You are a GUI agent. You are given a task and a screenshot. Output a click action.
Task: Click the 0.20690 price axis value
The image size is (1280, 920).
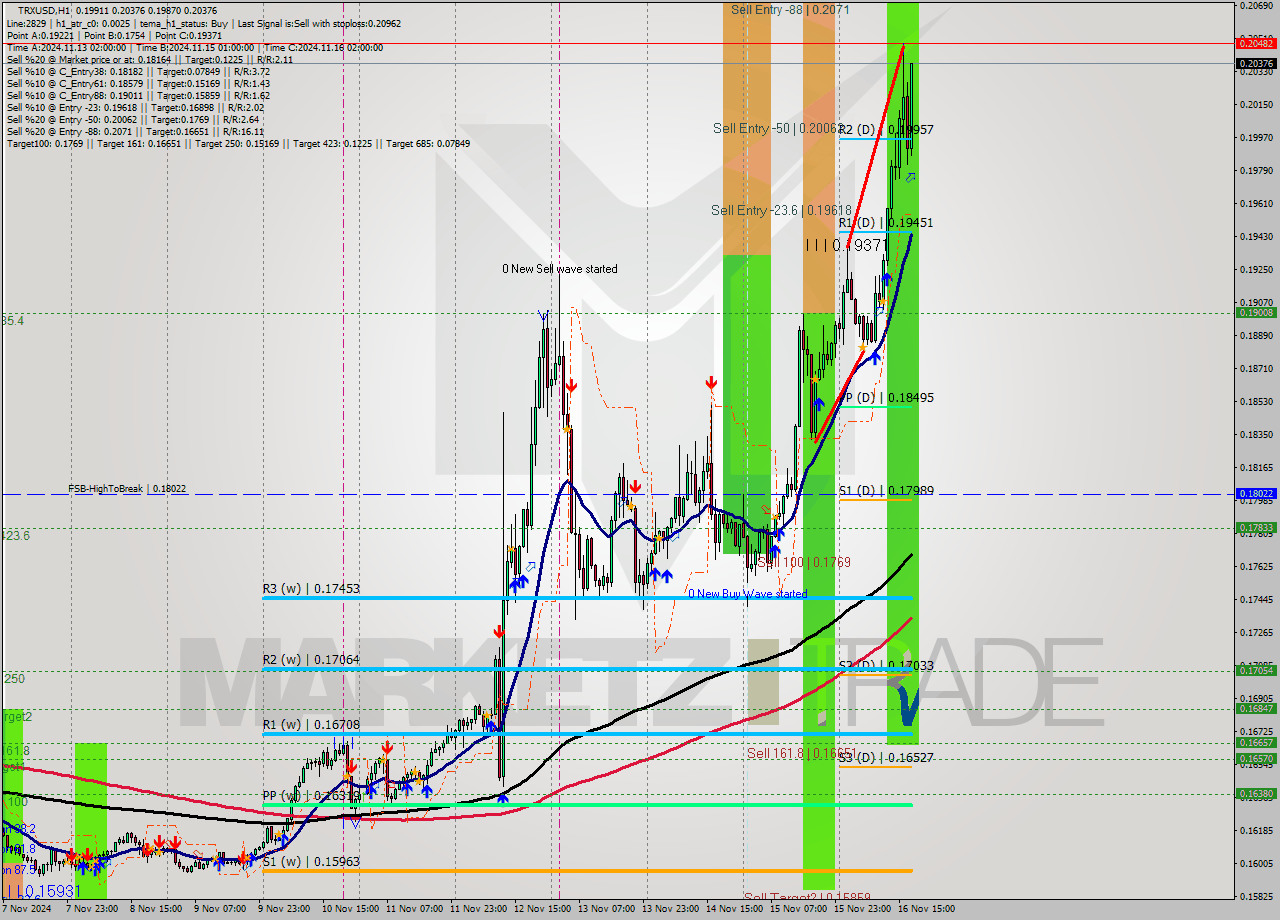pos(1257,6)
